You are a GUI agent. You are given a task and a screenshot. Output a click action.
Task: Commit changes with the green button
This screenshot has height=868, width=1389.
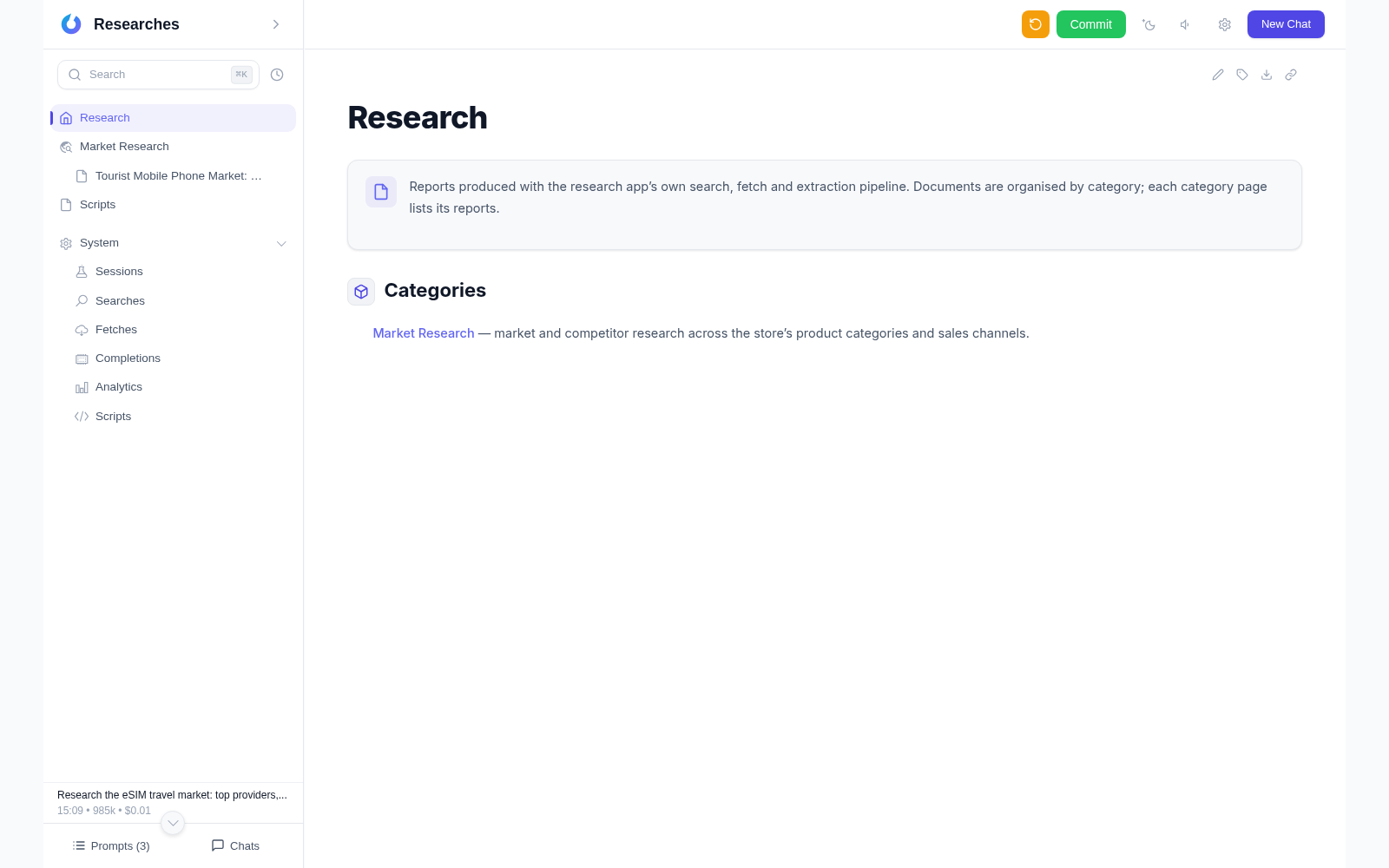(1091, 24)
